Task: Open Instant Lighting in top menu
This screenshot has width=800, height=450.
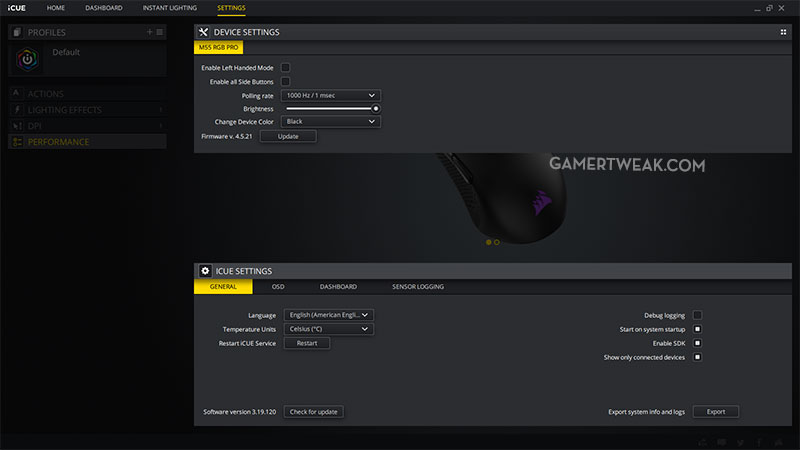Action: 170,8
